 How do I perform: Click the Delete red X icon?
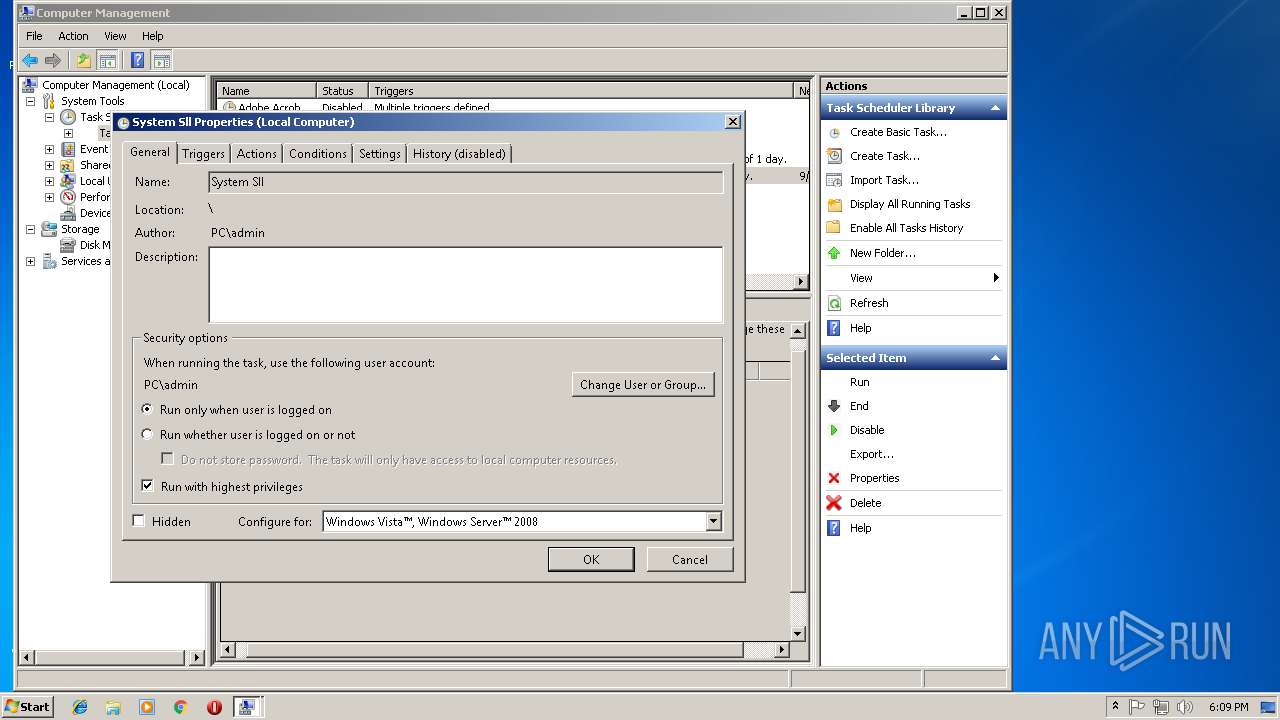click(x=834, y=503)
